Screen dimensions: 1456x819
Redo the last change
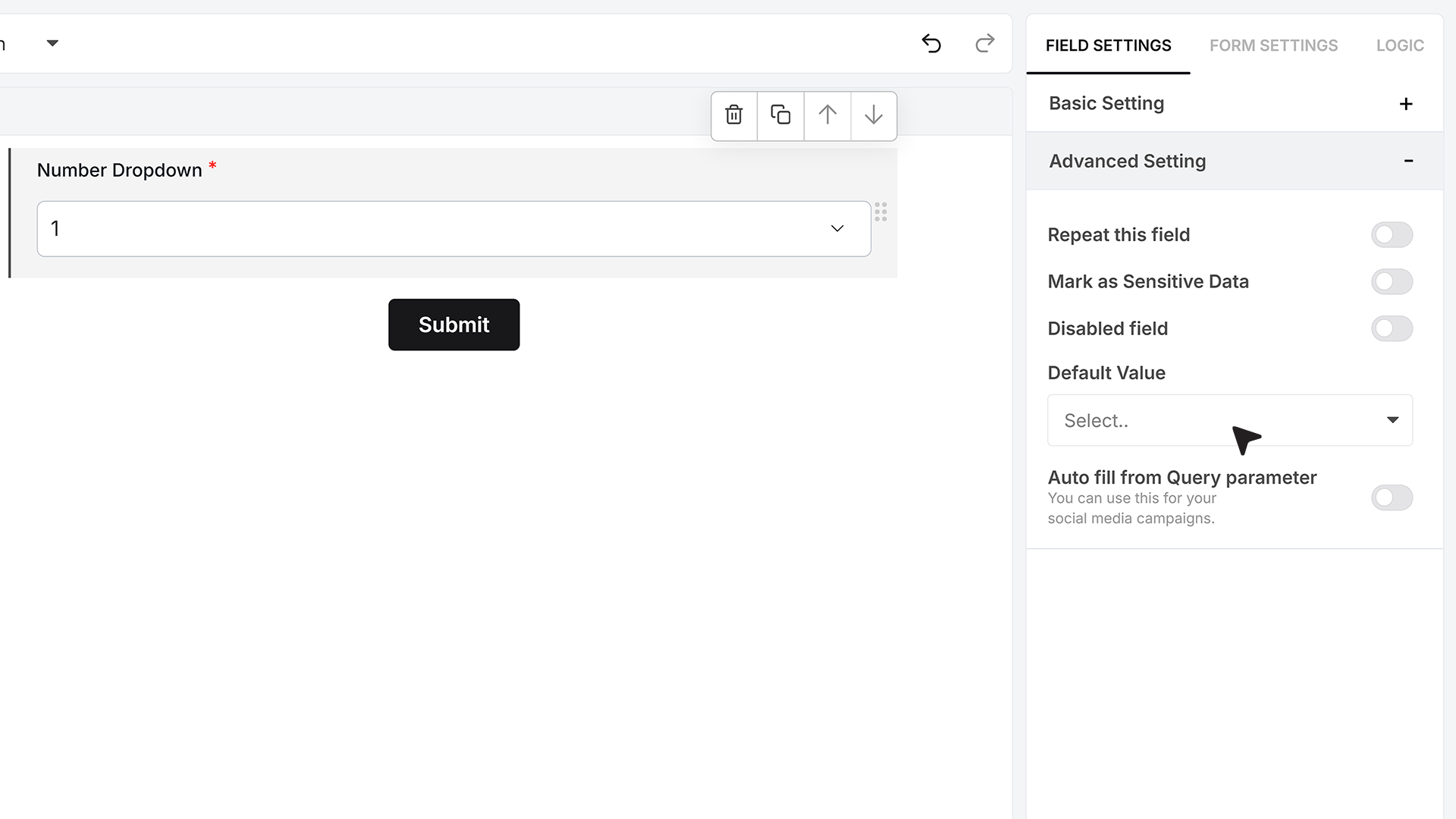click(x=984, y=44)
